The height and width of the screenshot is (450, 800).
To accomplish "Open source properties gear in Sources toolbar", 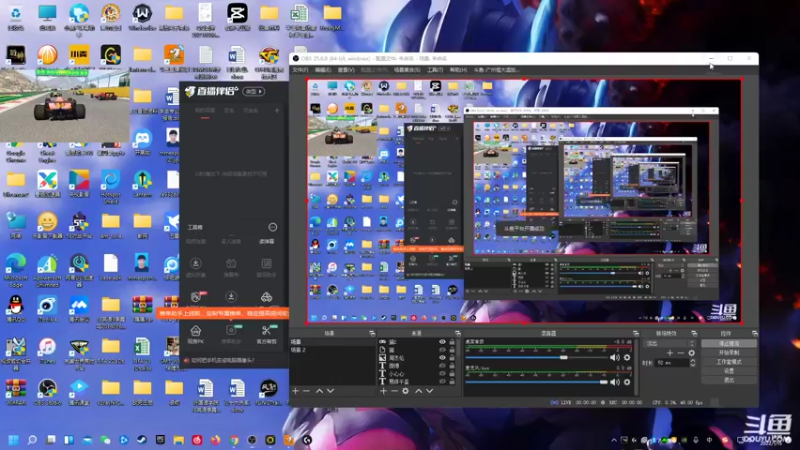I will click(x=406, y=391).
